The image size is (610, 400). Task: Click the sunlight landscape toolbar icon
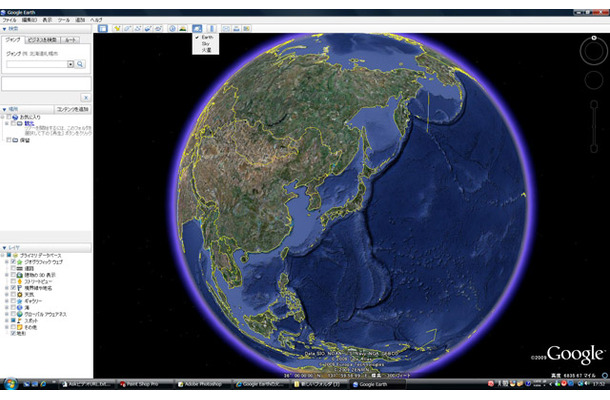[x=183, y=28]
